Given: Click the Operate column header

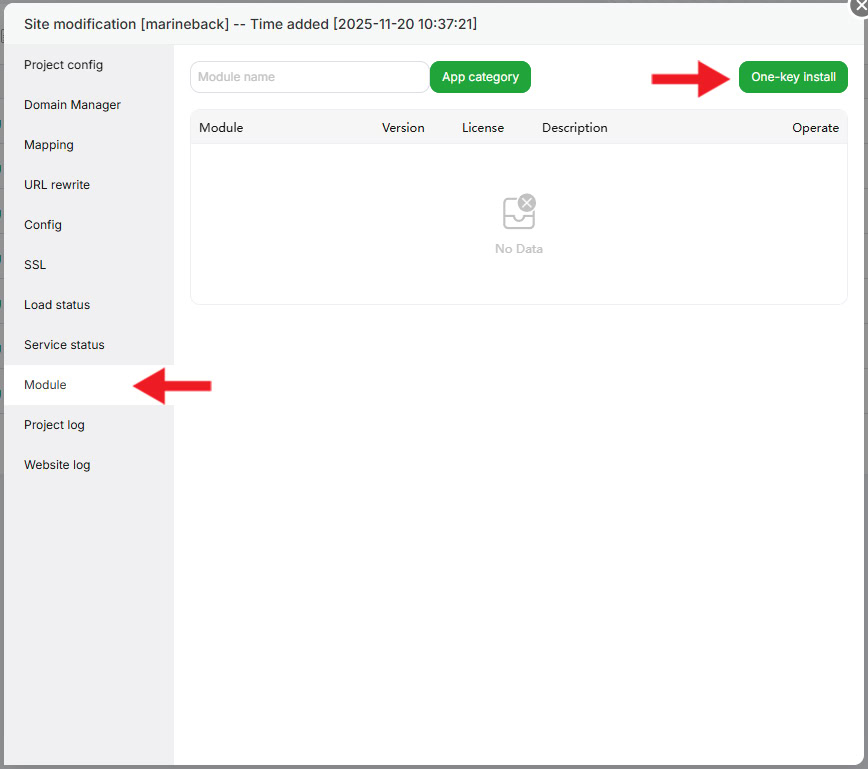Looking at the screenshot, I should (x=816, y=127).
